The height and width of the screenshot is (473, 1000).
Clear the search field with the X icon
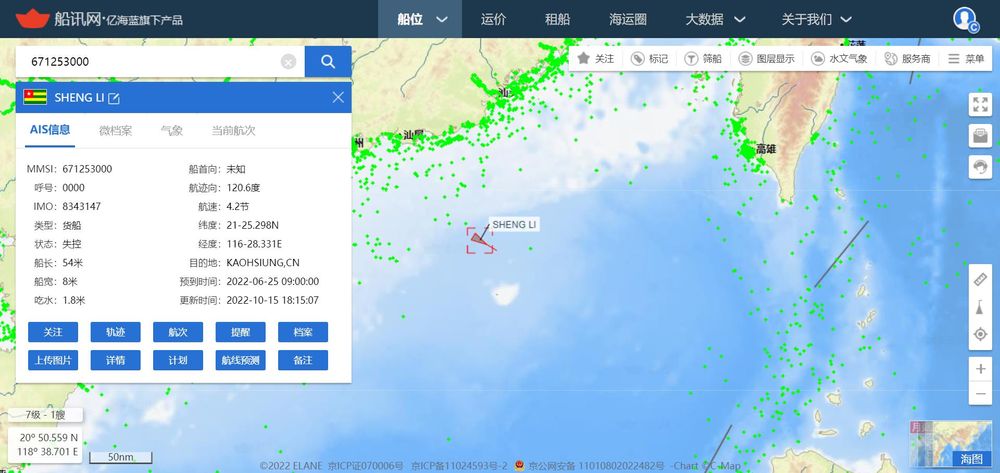[x=288, y=62]
